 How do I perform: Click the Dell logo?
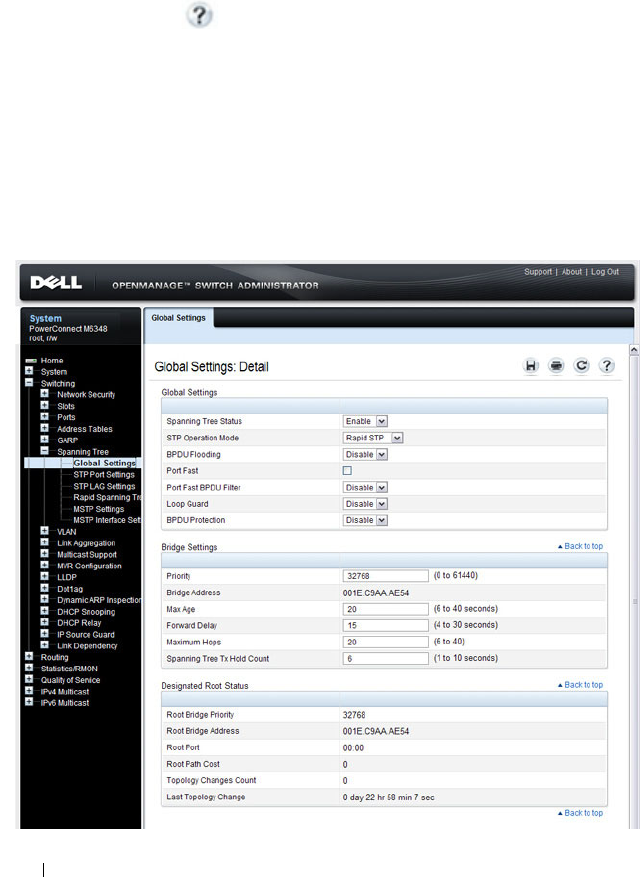(x=56, y=282)
